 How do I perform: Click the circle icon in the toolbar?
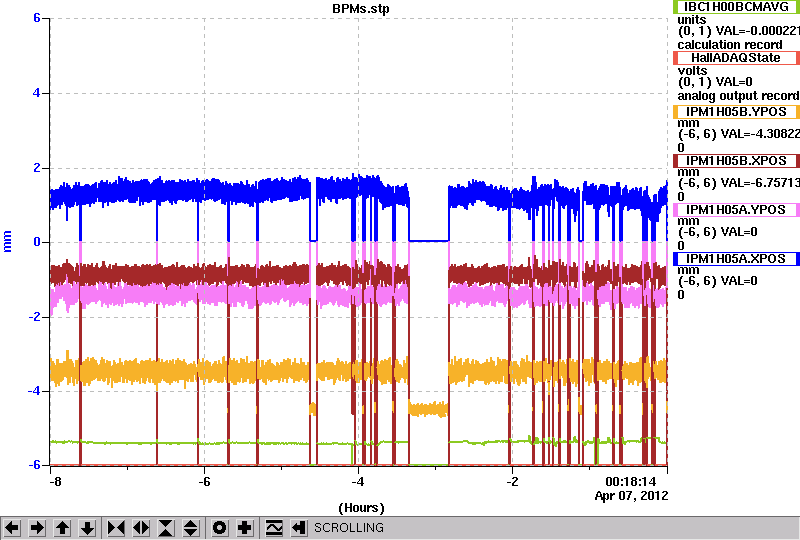coord(220,528)
